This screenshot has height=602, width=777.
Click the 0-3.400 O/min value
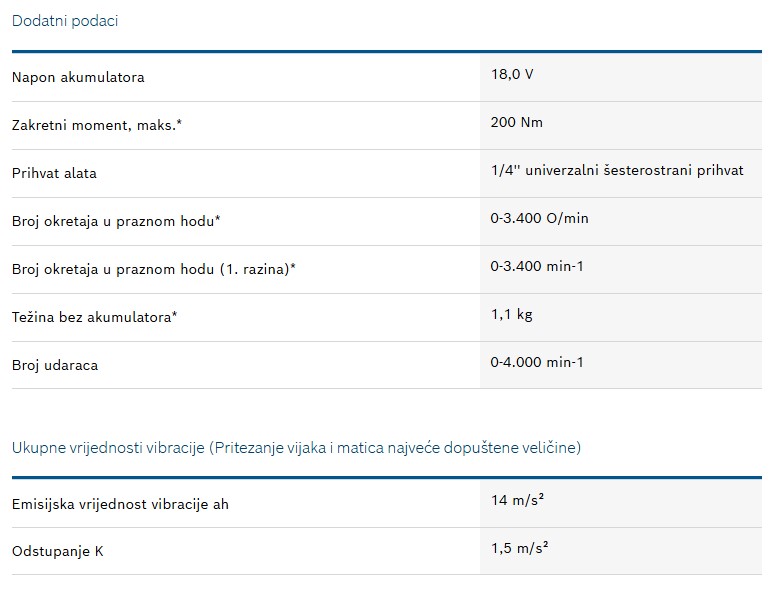pyautogui.click(x=540, y=219)
